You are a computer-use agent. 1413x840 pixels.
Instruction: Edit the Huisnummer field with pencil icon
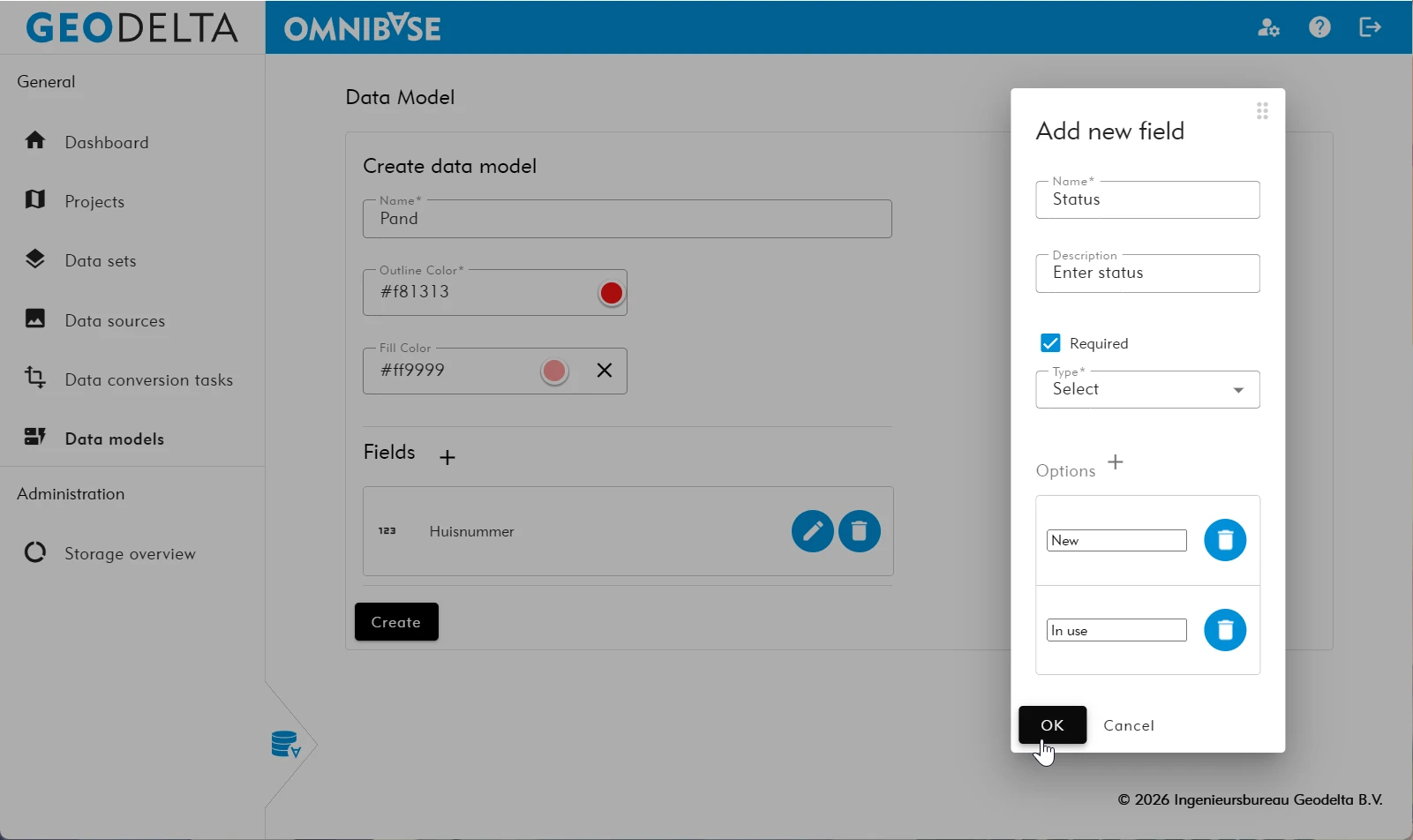pos(812,531)
